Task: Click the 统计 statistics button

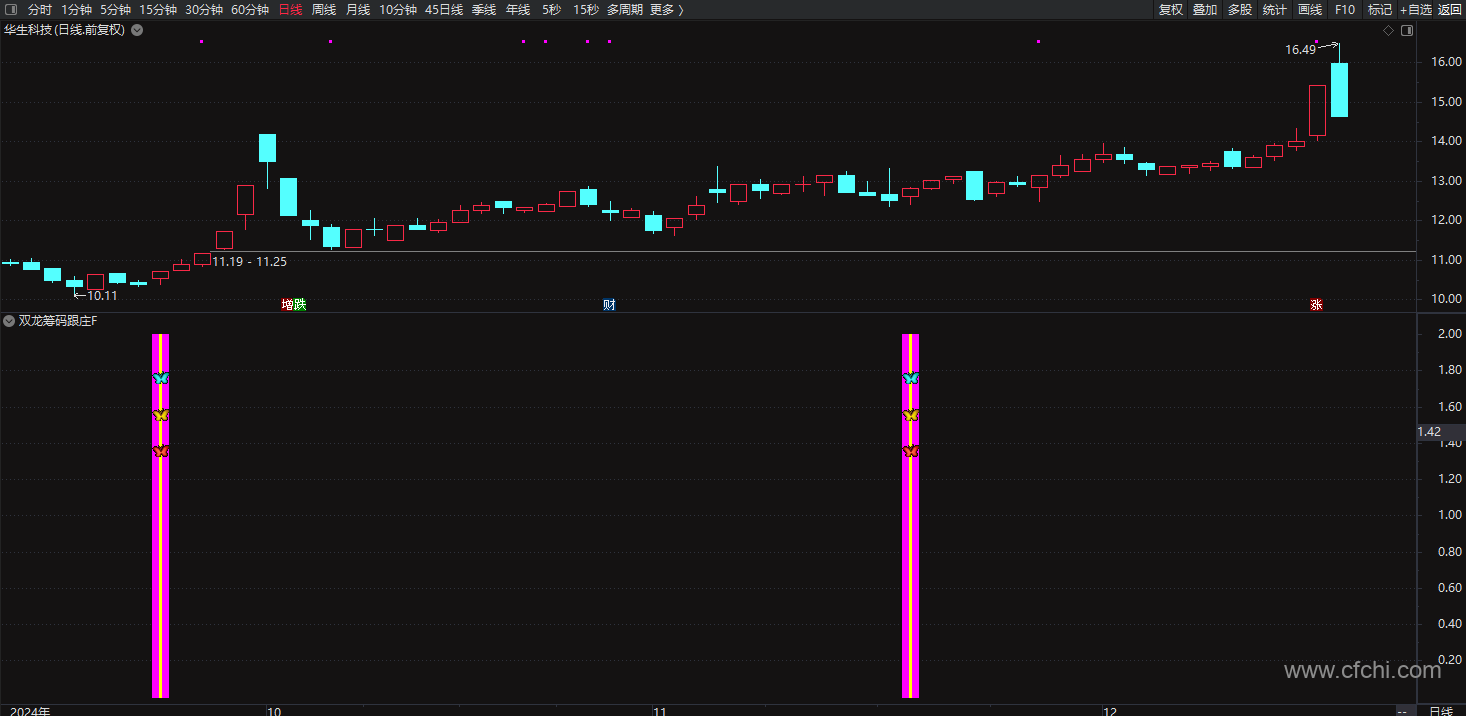Action: (1275, 9)
